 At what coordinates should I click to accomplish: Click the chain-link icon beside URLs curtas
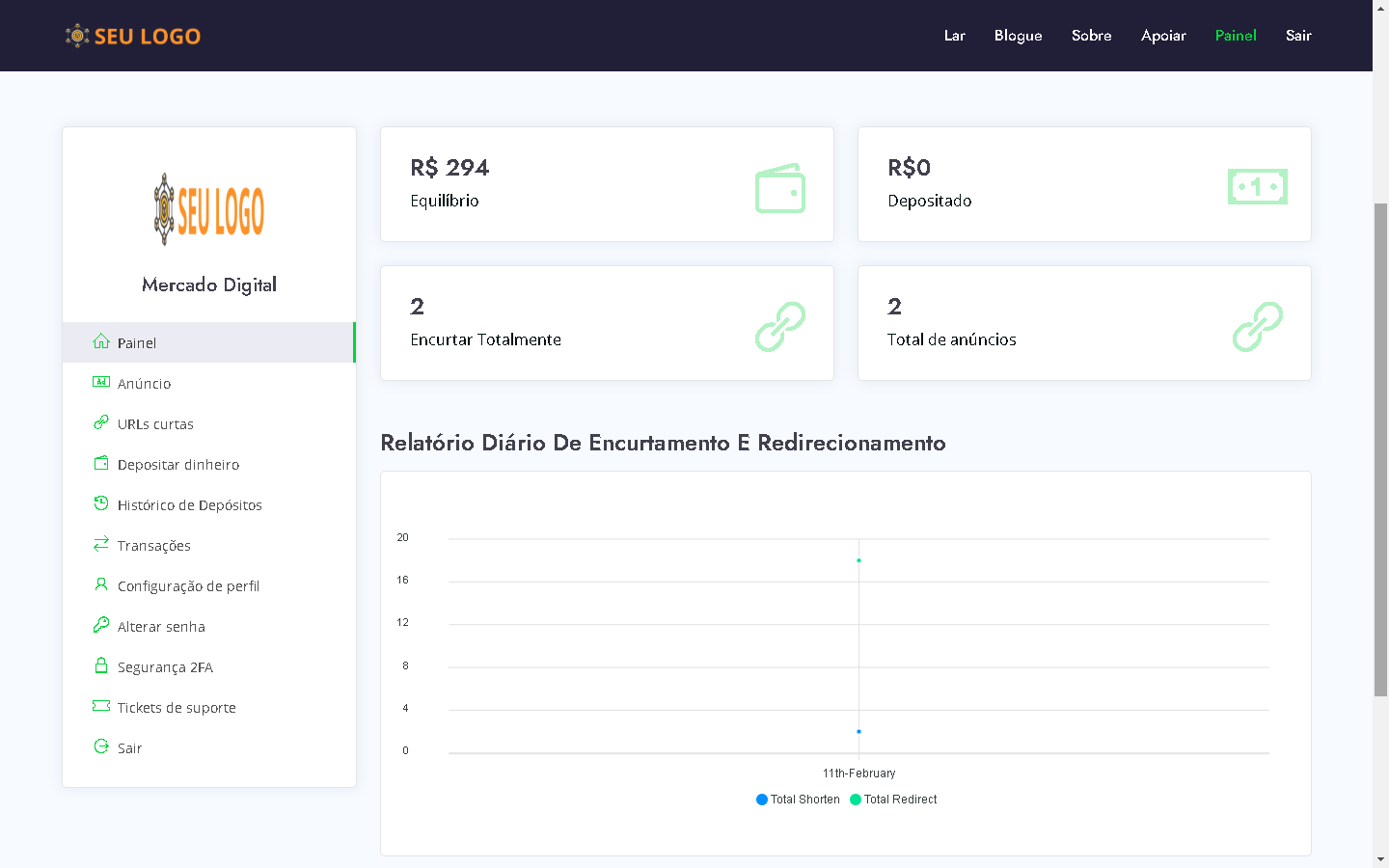[101, 422]
